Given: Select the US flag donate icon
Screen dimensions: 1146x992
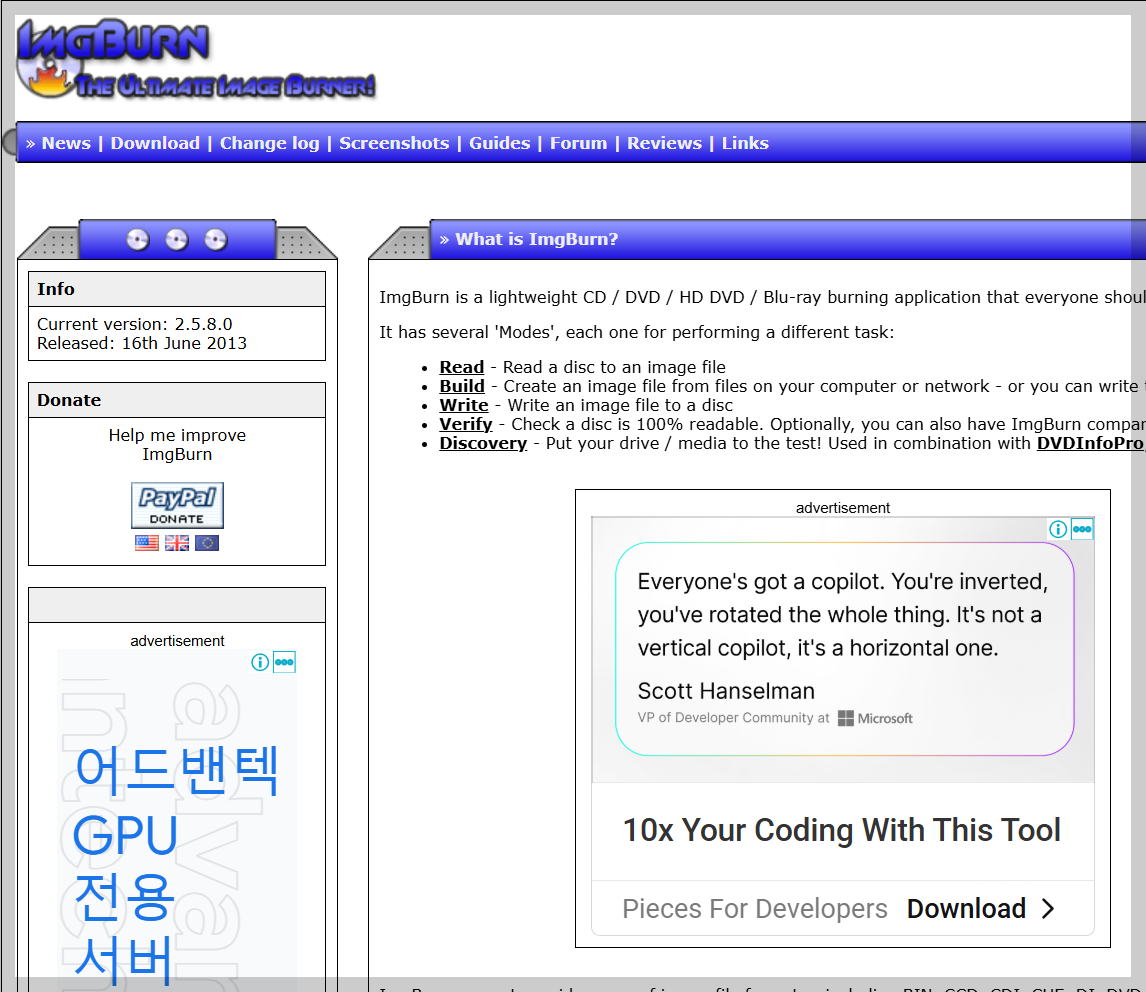Looking at the screenshot, I should 147,543.
